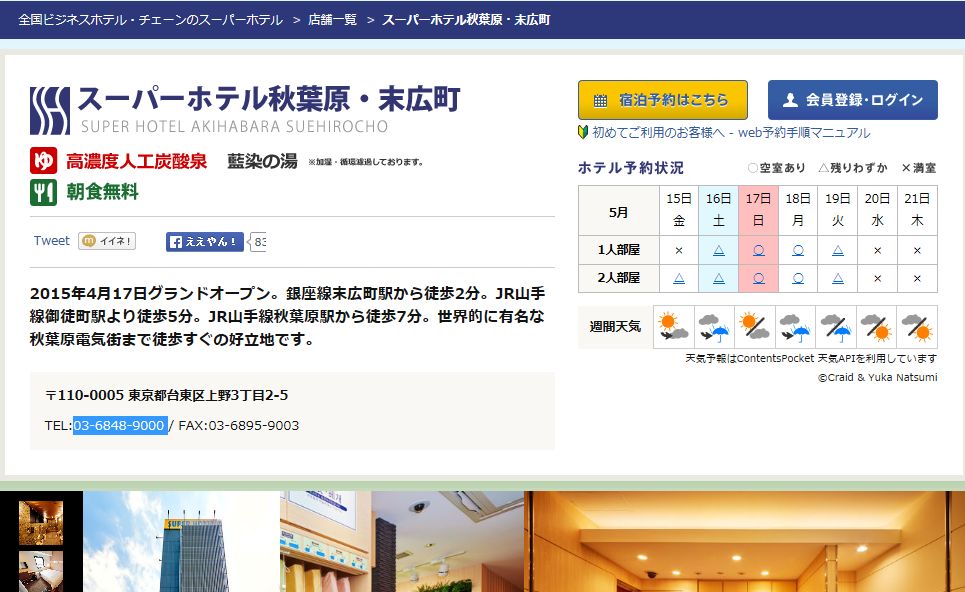Click the 16日 土 column header
The width and height of the screenshot is (965, 592).
pos(718,210)
